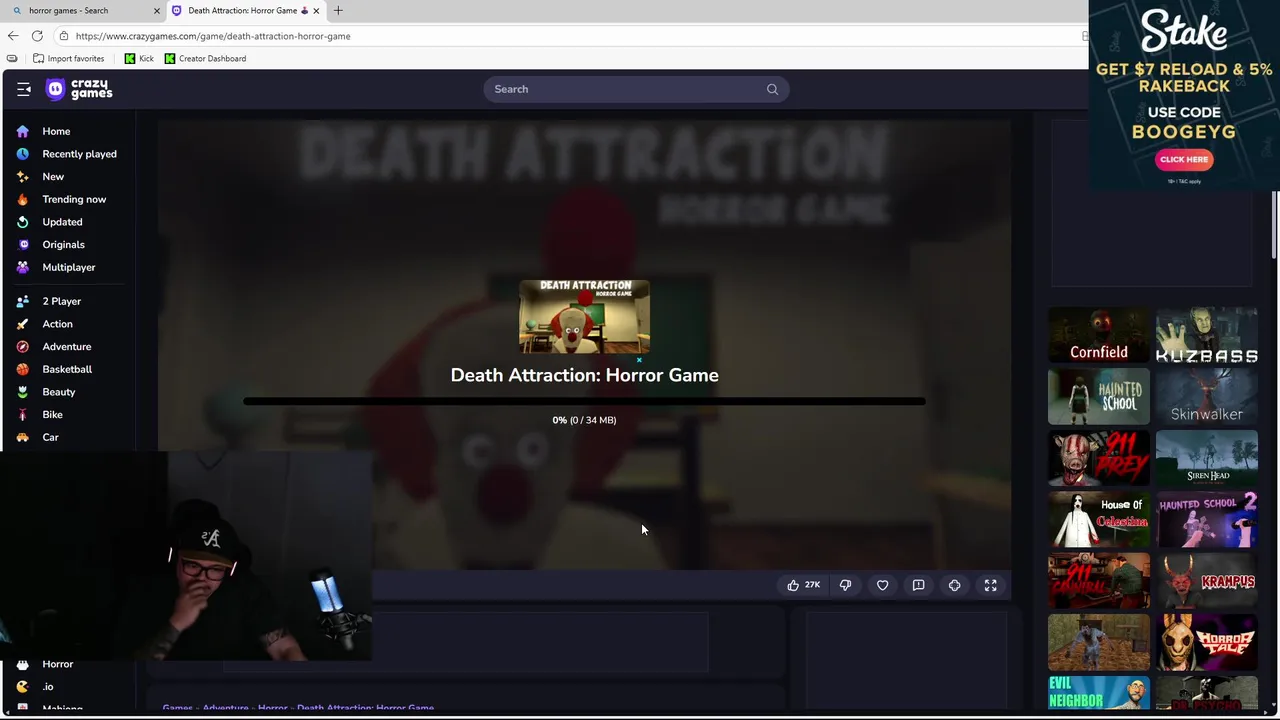Click the Multiplayer people icon

[x=22, y=267]
